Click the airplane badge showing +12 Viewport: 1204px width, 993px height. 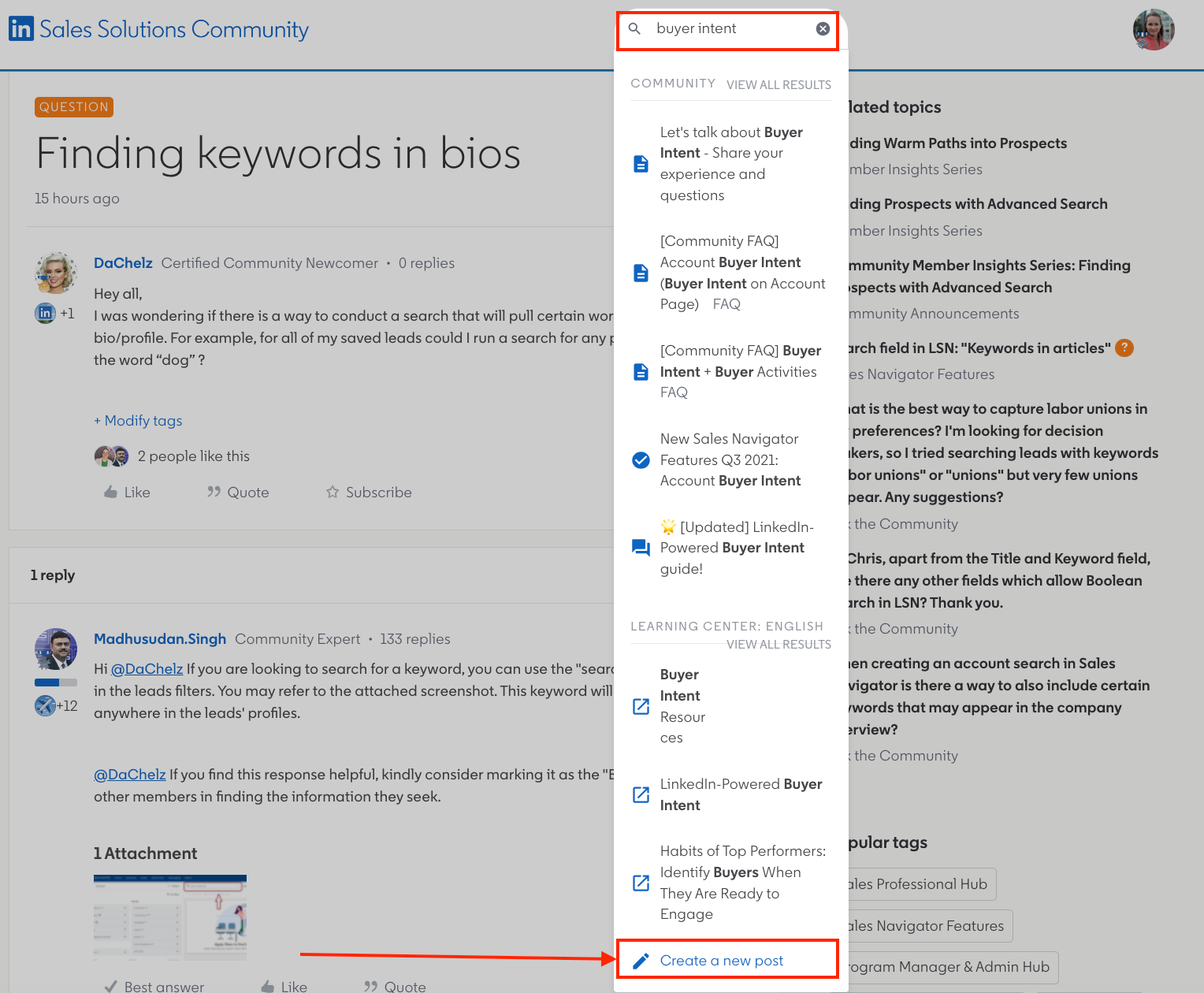click(46, 705)
